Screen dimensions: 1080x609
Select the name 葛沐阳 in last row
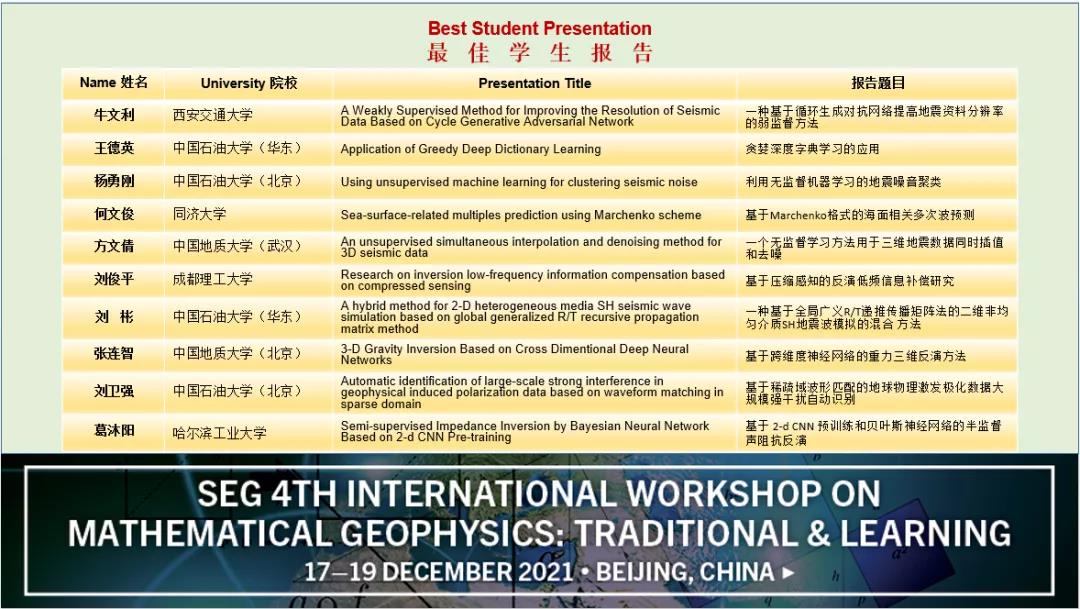click(x=113, y=433)
